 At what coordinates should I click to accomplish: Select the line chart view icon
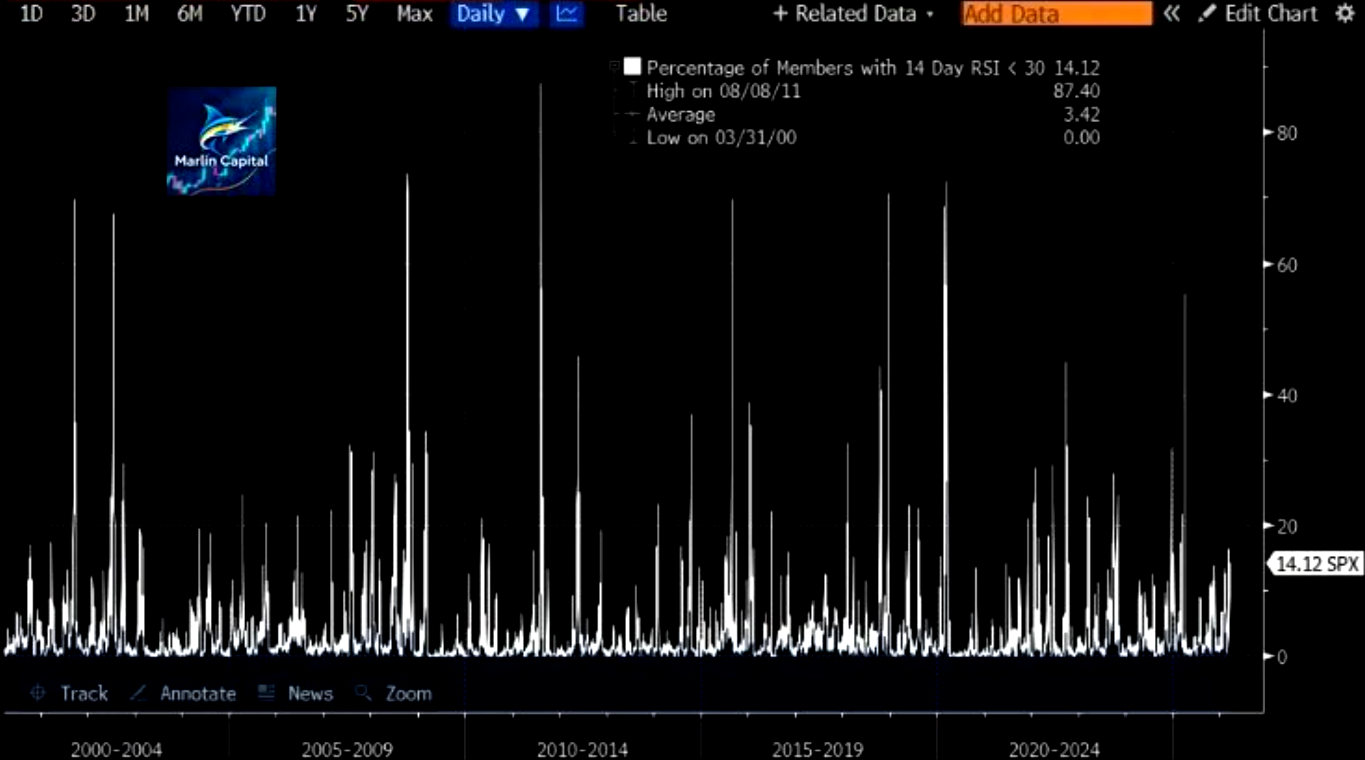pyautogui.click(x=567, y=14)
